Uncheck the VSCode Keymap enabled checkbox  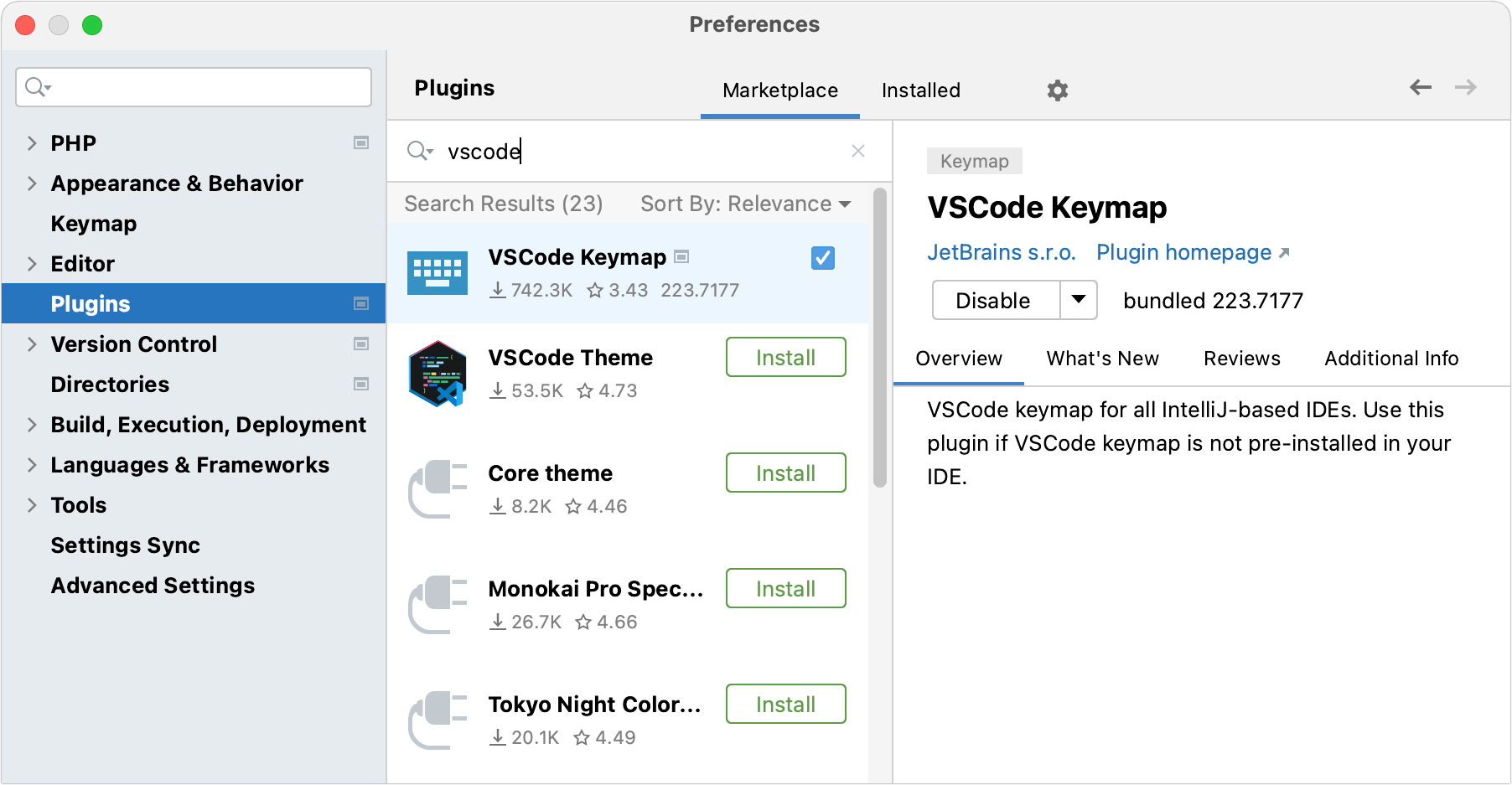click(x=821, y=259)
